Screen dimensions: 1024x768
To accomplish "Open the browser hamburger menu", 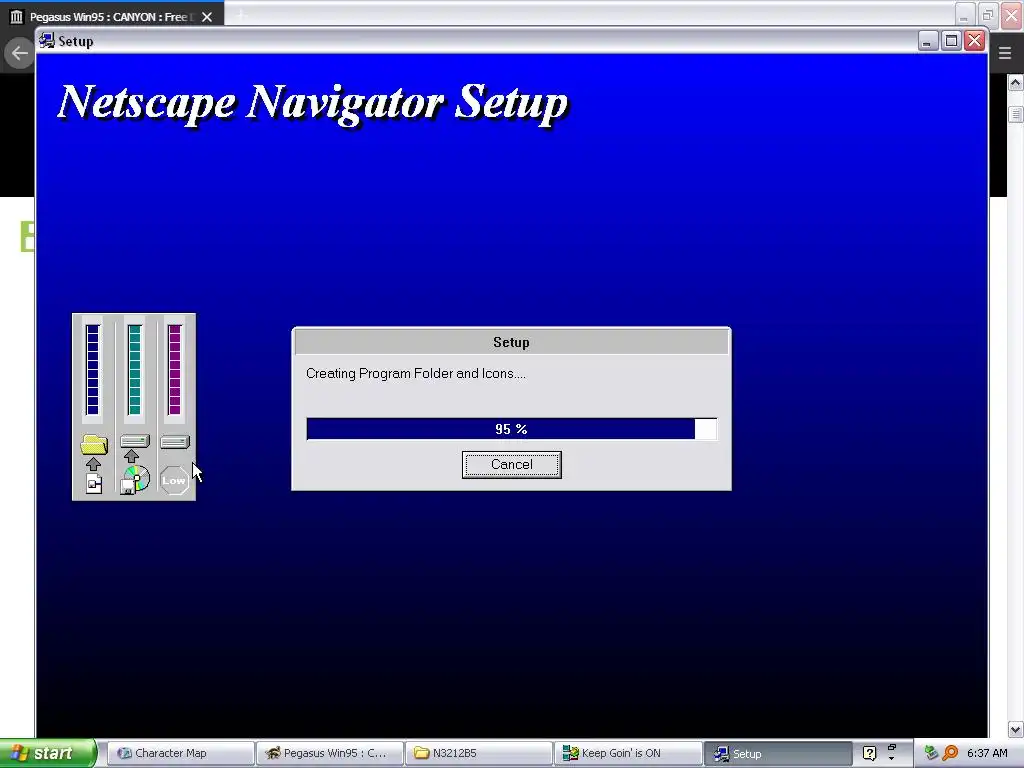I will pyautogui.click(x=1005, y=54).
